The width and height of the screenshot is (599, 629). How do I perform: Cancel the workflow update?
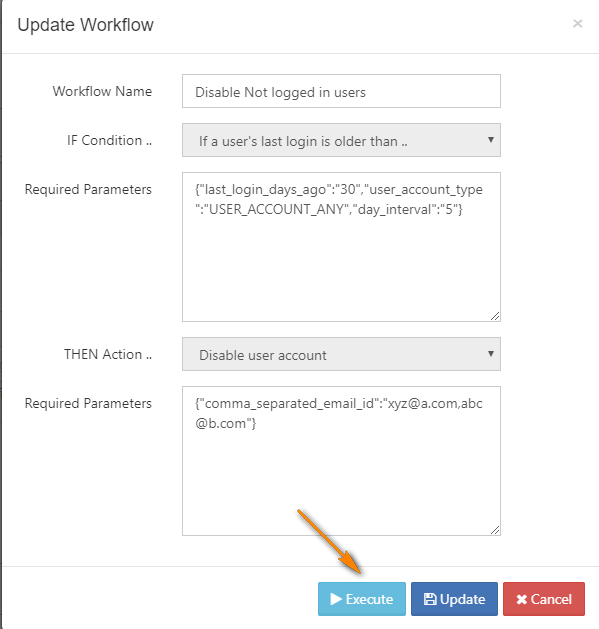click(544, 599)
